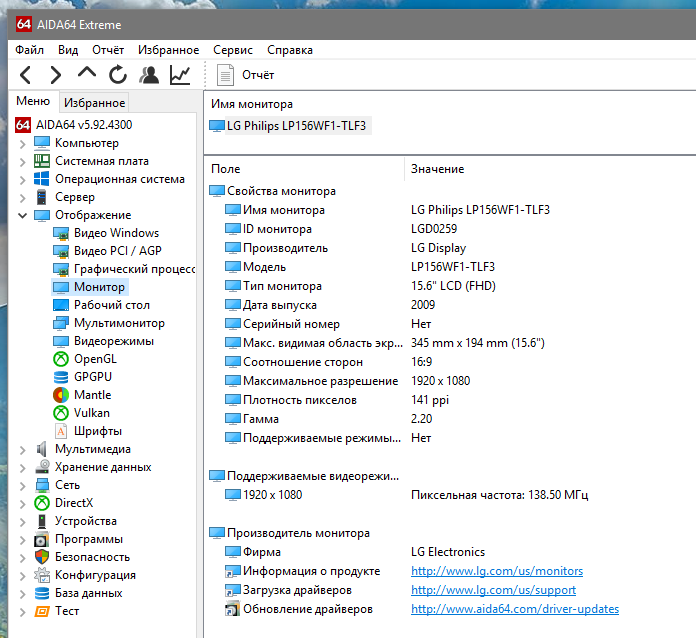Refresh the page with the circular arrow icon
The height and width of the screenshot is (638, 696).
pyautogui.click(x=118, y=75)
